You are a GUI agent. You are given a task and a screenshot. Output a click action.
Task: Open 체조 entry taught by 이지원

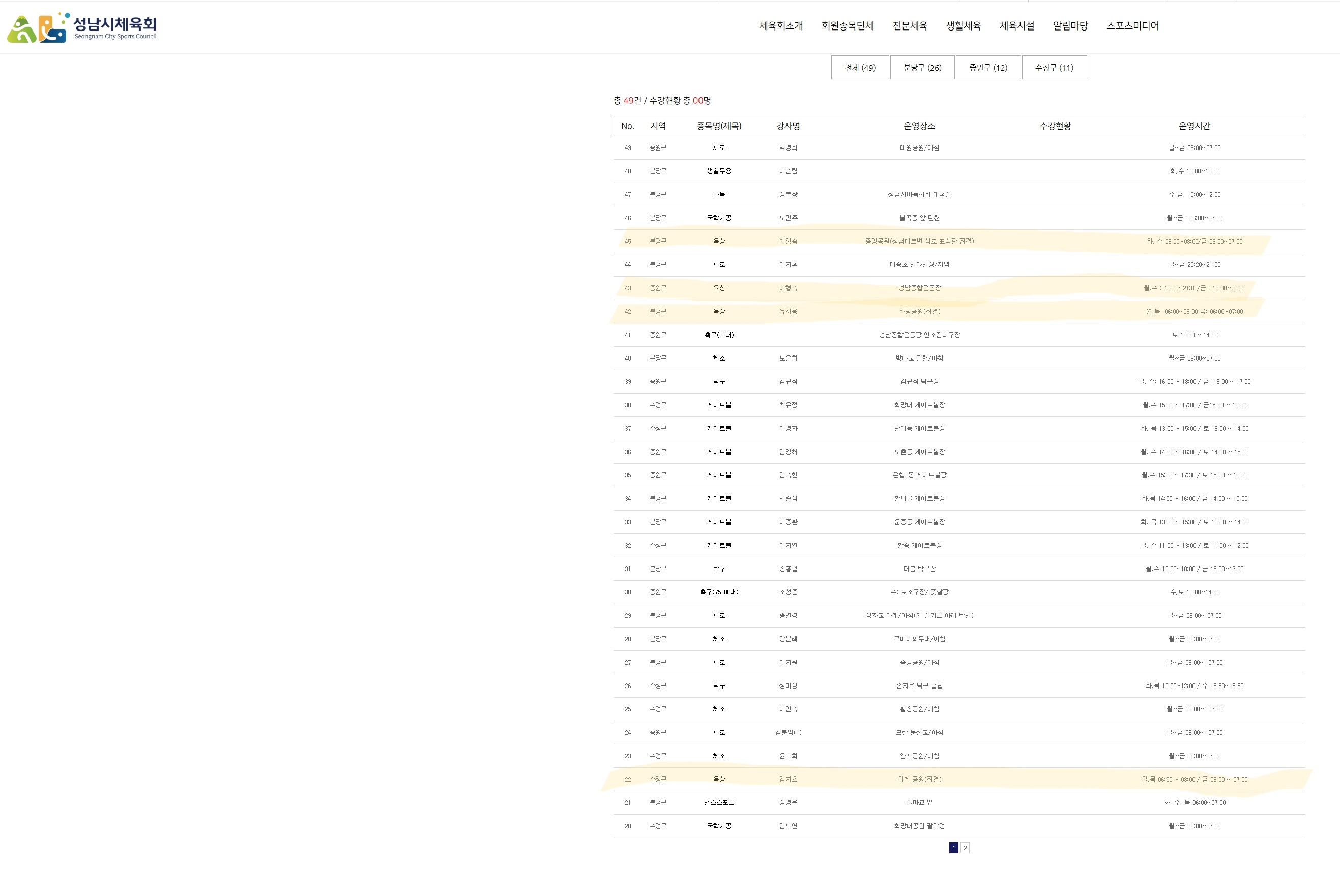tap(719, 664)
